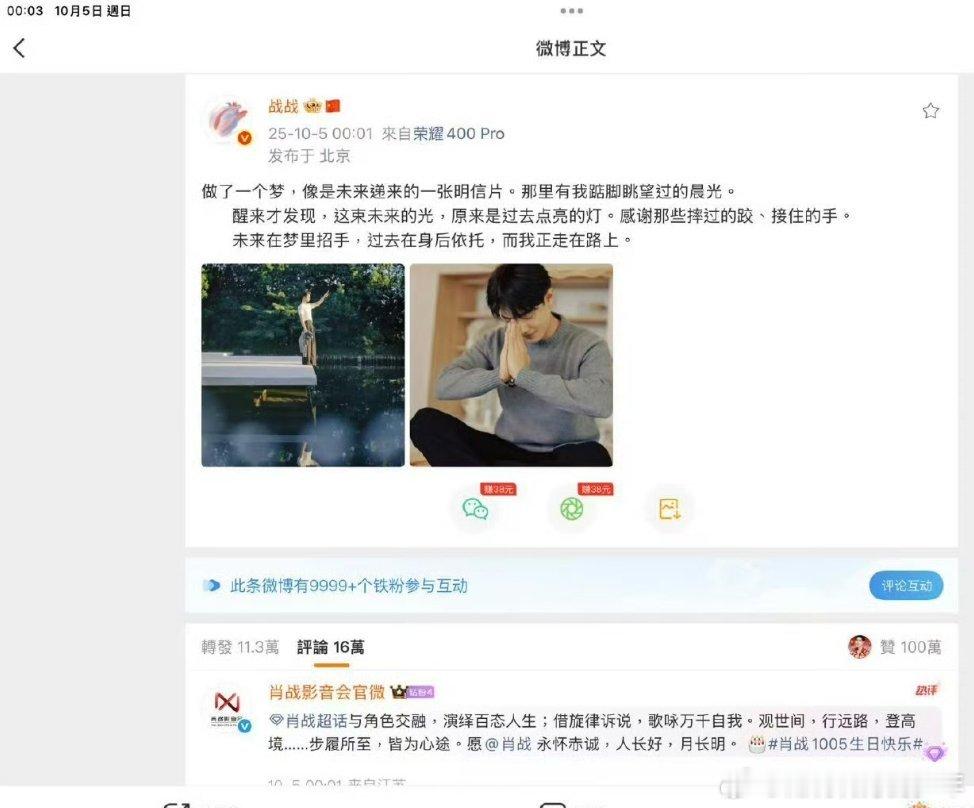Image resolution: width=974 pixels, height=808 pixels.
Task: Open the praying hands photo thumbnail
Action: [511, 365]
